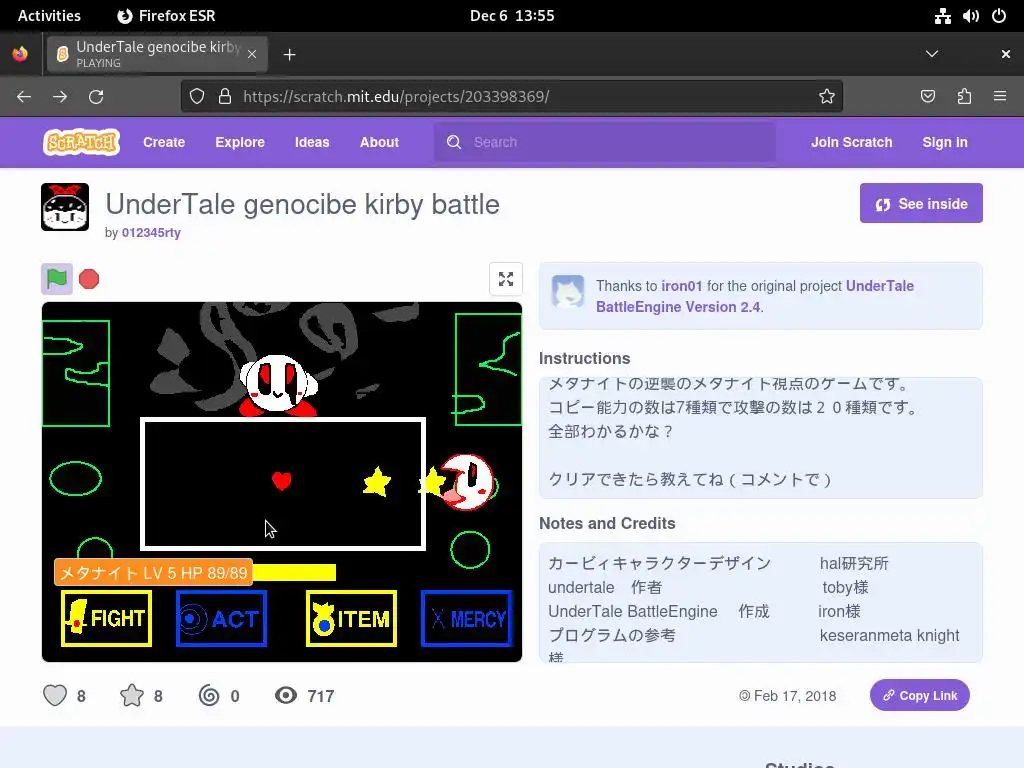This screenshot has height=768, width=1024.
Task: Click the remix credit cat avatar
Action: [x=568, y=291]
